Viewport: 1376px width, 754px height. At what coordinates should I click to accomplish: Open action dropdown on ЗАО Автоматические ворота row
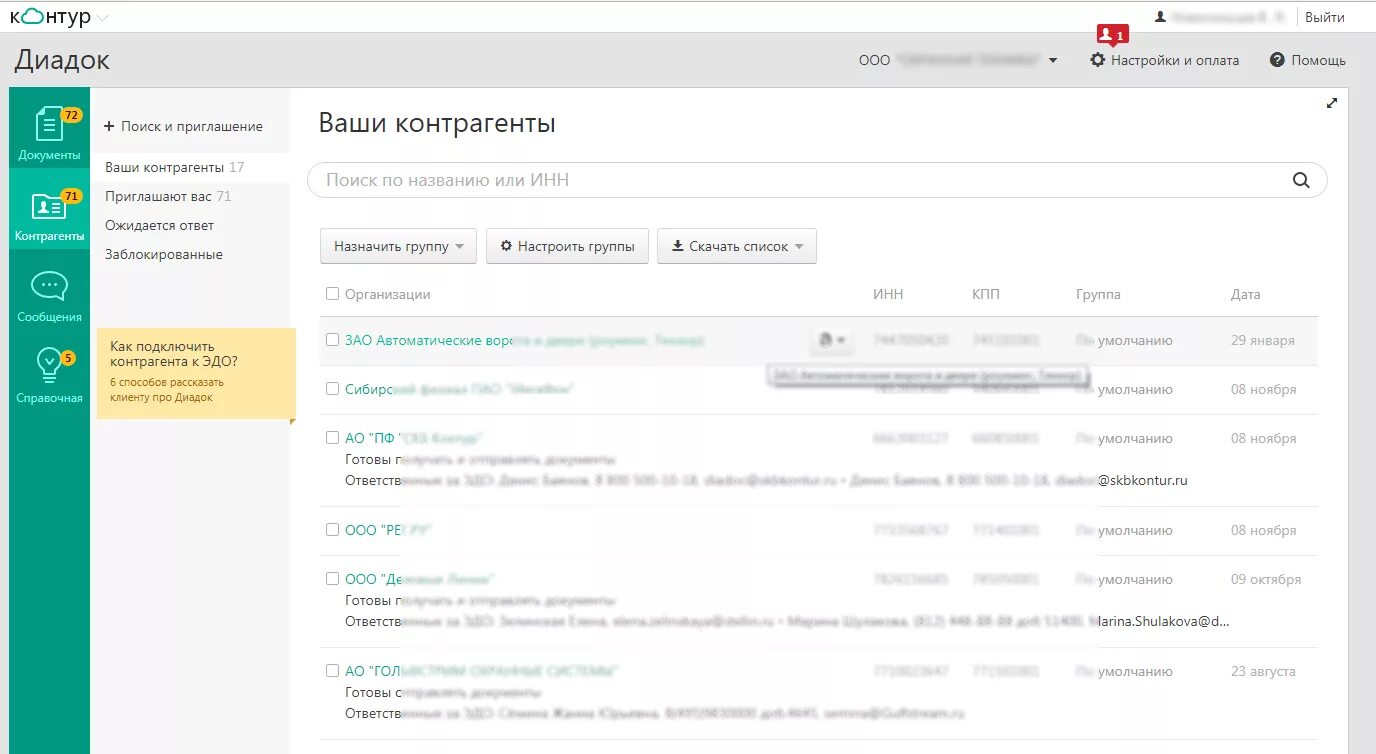832,340
